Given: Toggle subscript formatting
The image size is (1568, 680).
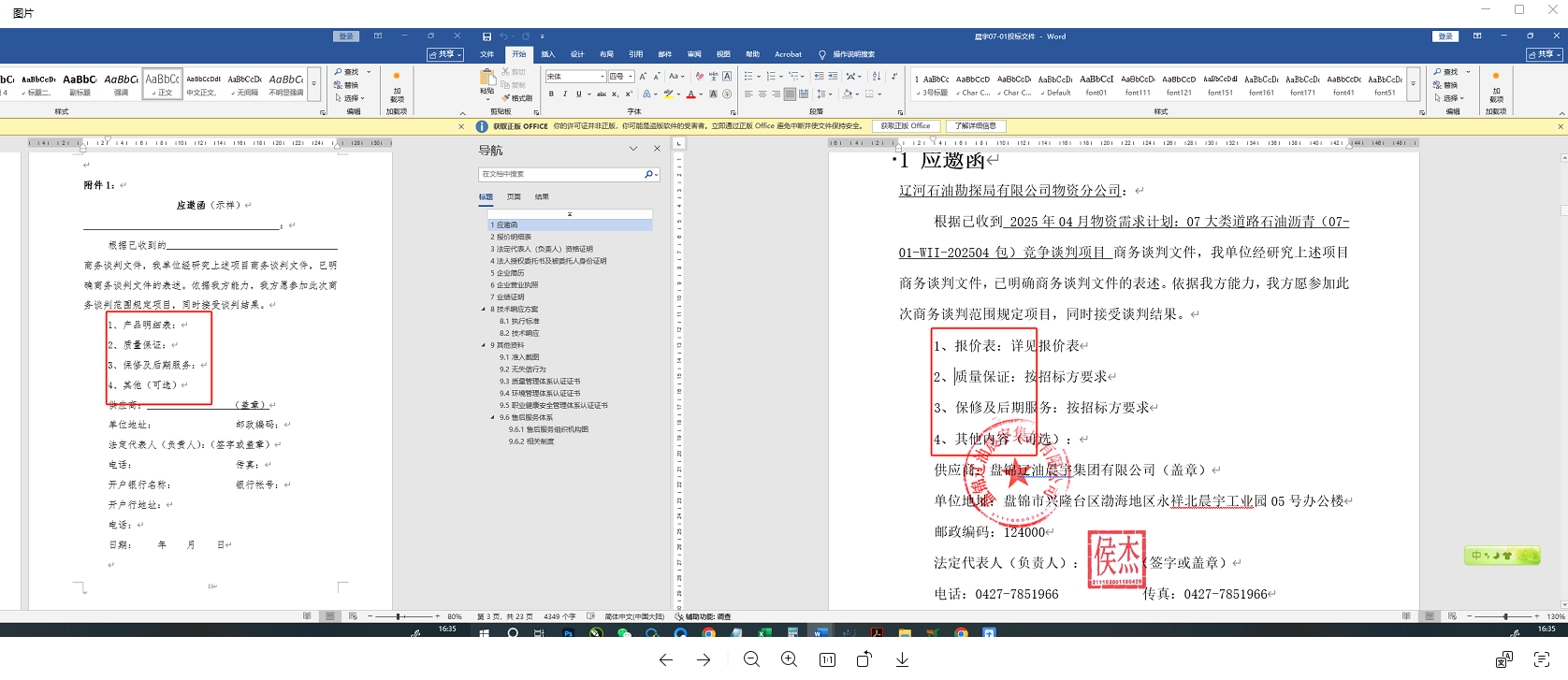Looking at the screenshot, I should pos(615,94).
